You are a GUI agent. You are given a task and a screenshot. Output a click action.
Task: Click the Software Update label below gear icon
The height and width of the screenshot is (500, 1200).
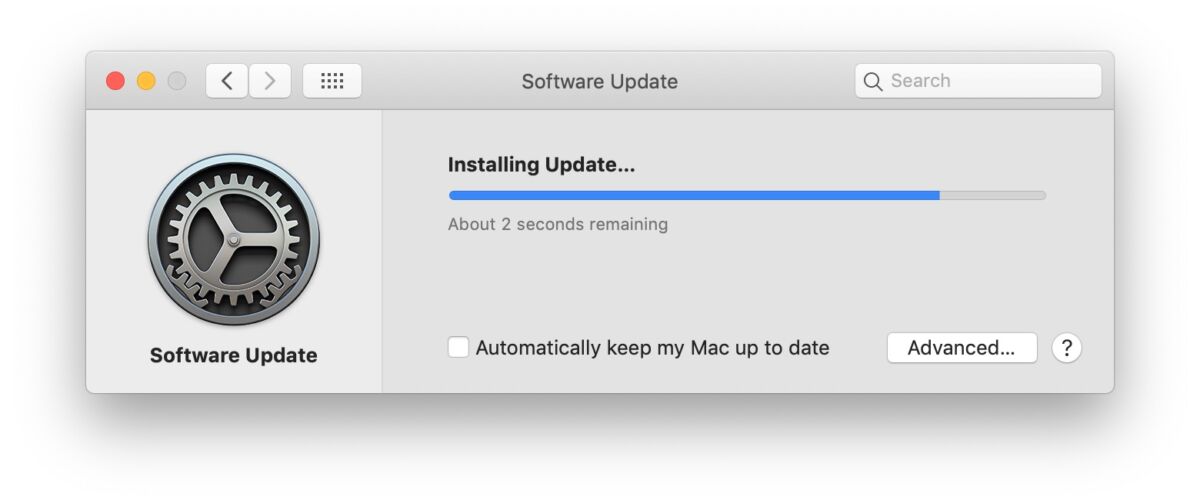coord(233,355)
